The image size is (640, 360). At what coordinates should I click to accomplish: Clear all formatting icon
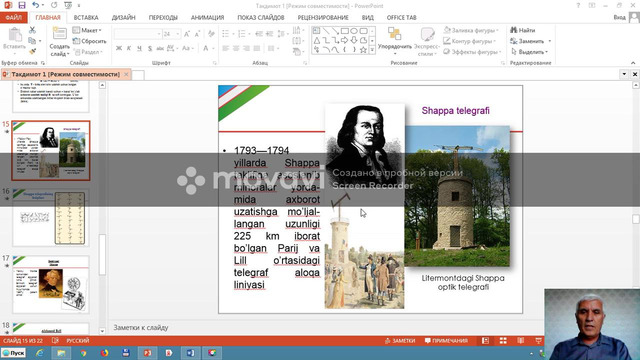[x=211, y=34]
